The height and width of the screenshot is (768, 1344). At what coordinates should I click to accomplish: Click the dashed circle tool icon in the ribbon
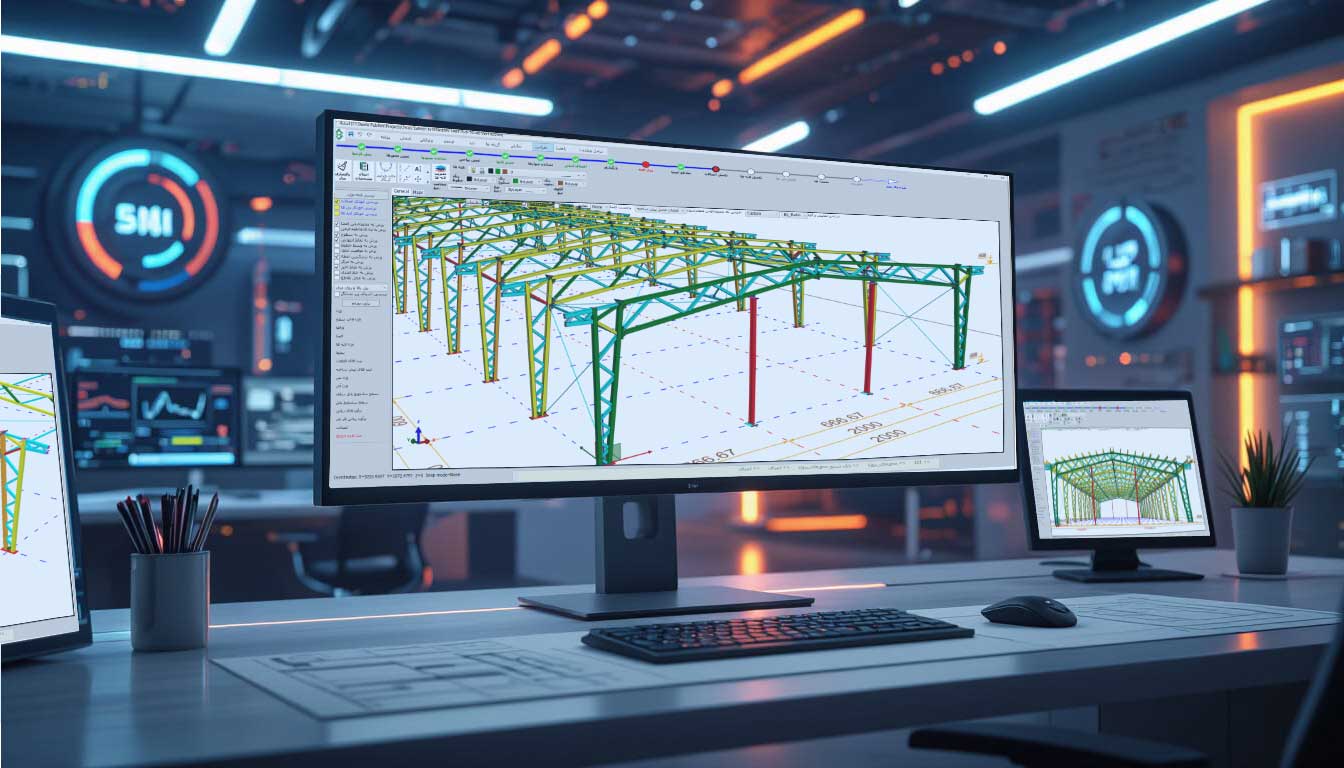click(x=387, y=168)
